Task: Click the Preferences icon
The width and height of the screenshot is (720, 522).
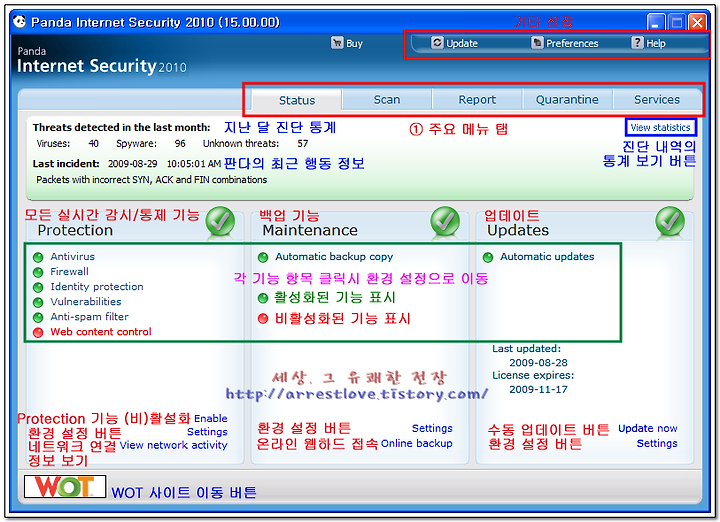Action: [537, 43]
